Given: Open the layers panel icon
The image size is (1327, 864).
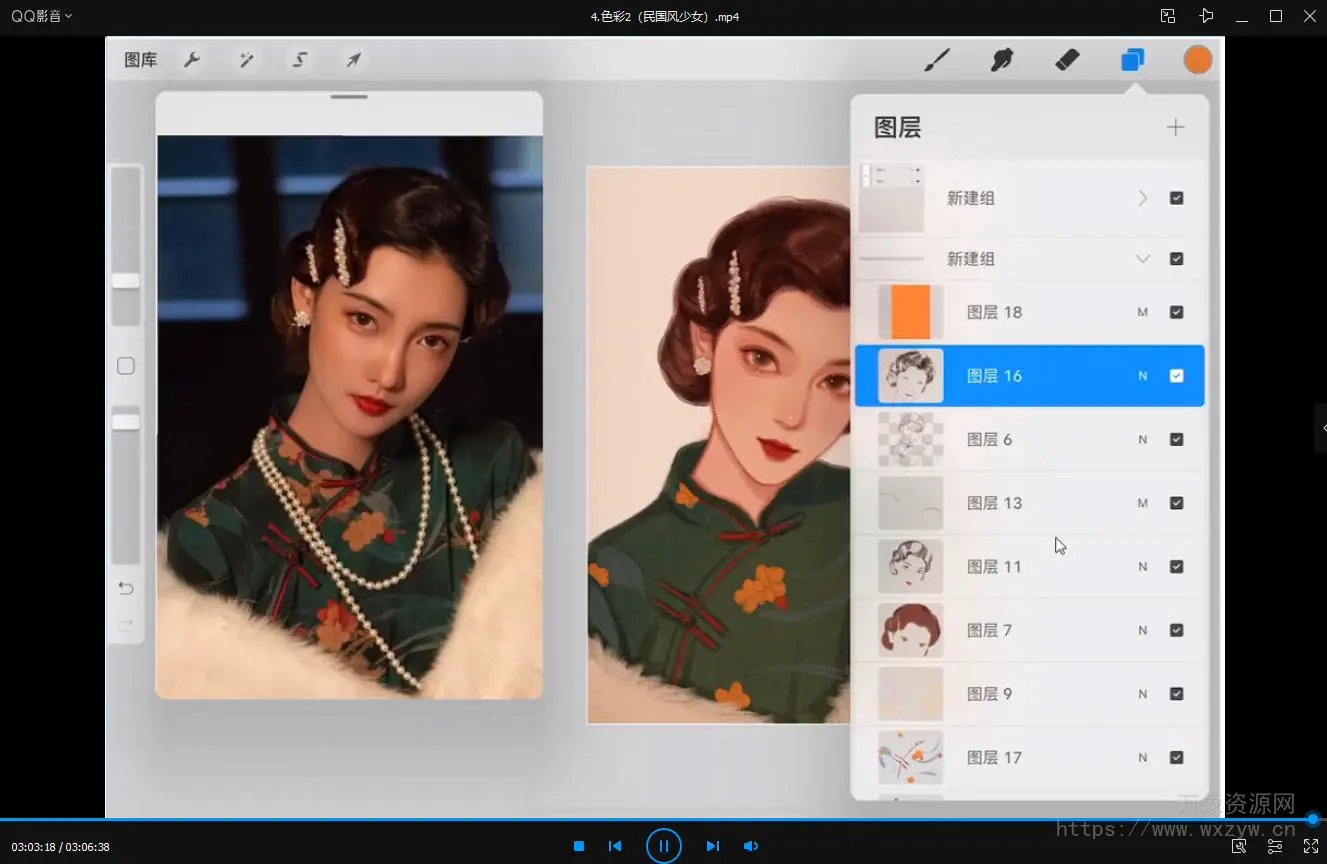Looking at the screenshot, I should click(x=1132, y=60).
